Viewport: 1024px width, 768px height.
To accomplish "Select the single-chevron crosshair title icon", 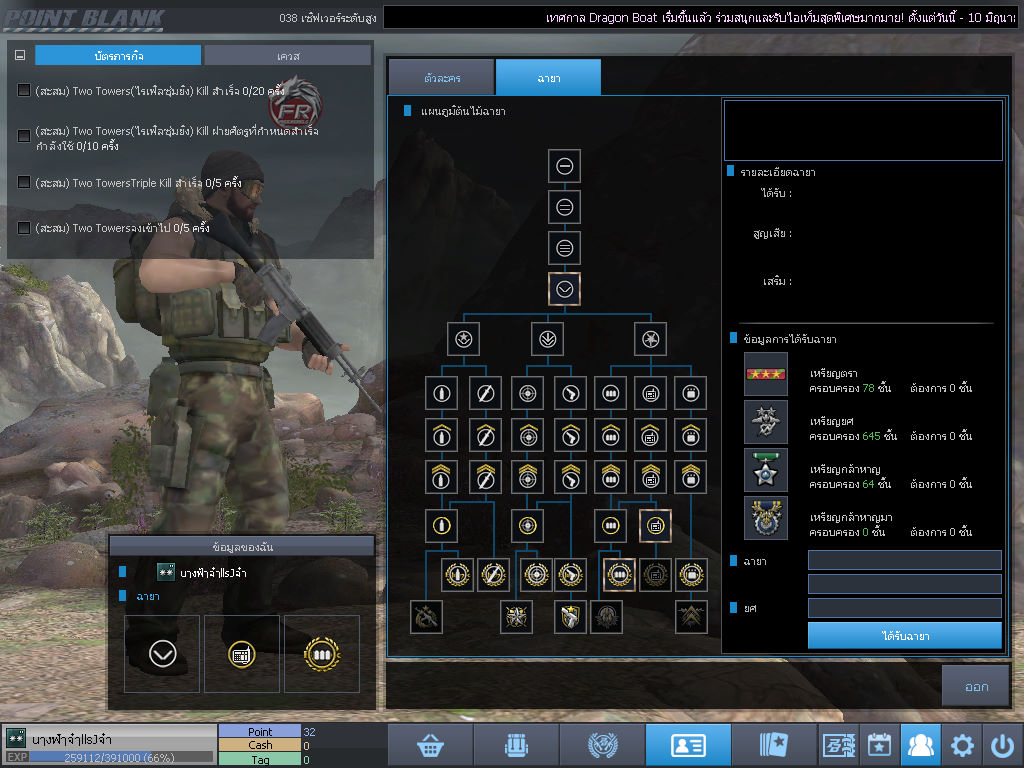I will point(528,435).
